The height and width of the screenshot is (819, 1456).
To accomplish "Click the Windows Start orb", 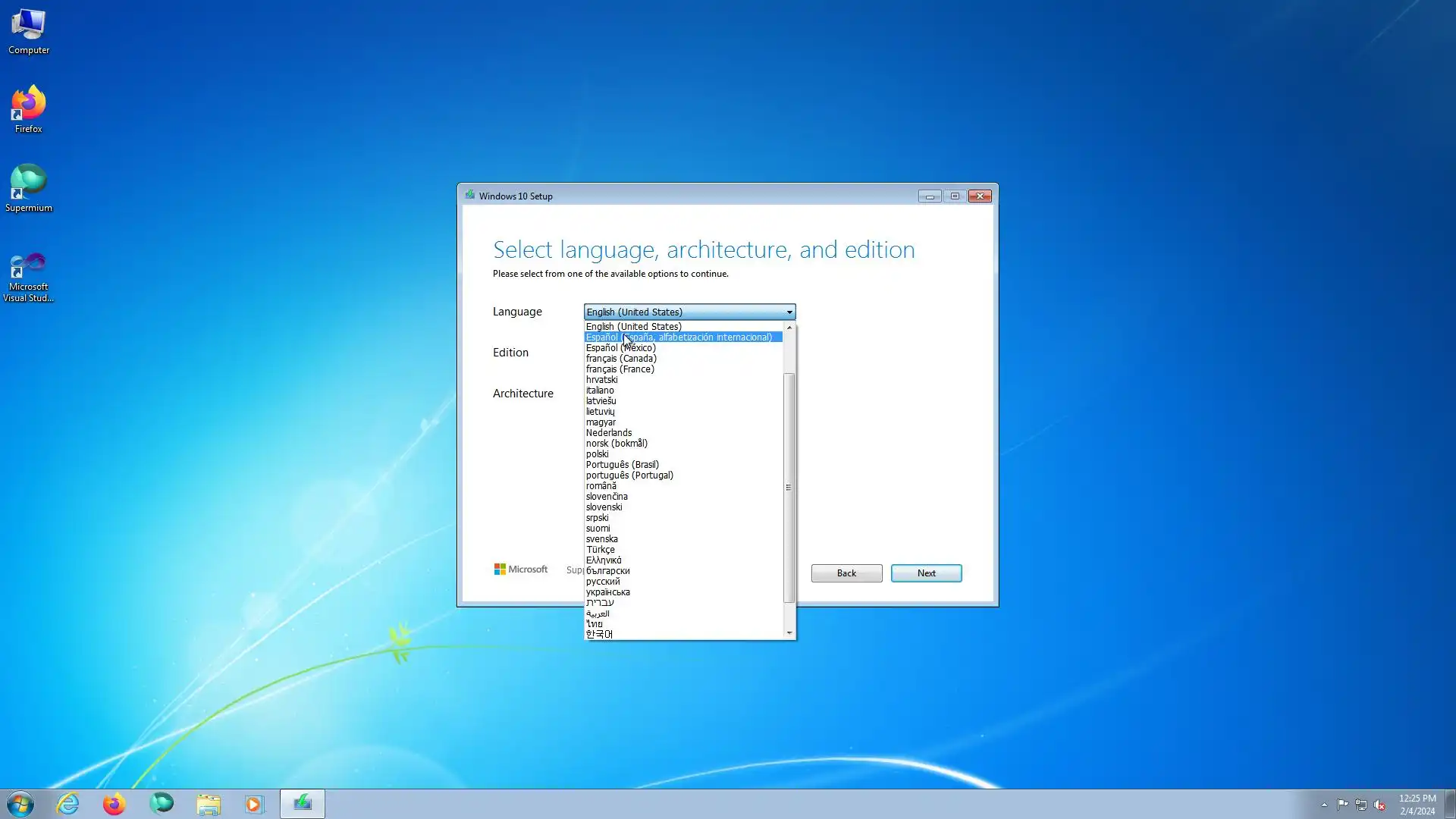I will tap(20, 804).
